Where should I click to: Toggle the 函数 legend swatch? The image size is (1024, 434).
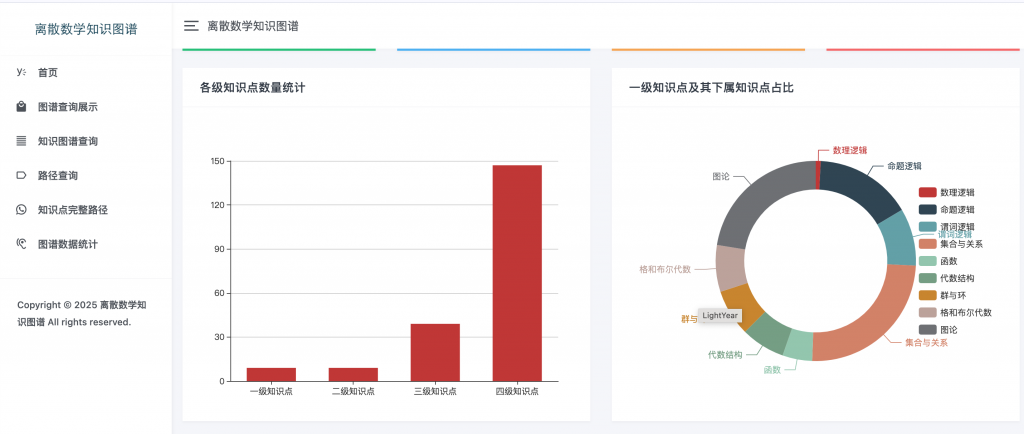(927, 261)
